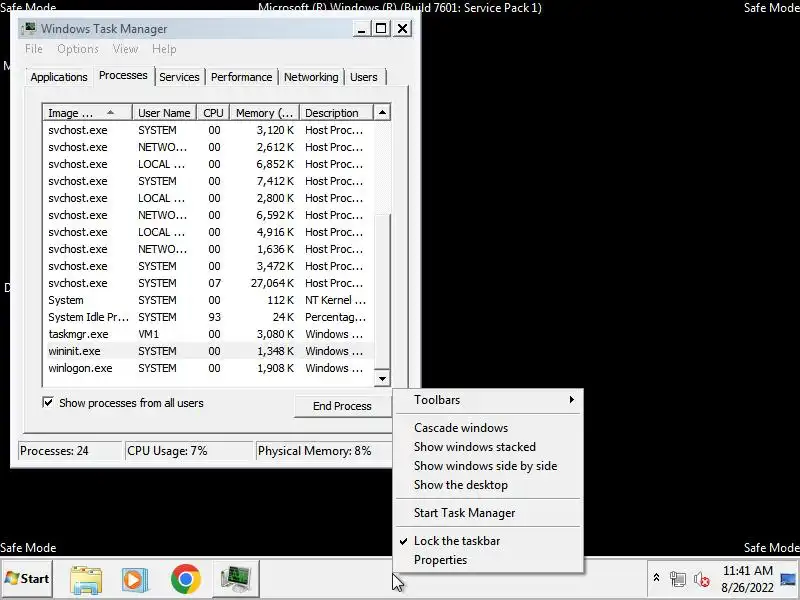Screen dimensions: 800x600
Task: Click the Task Manager title bar icon
Action: pyautogui.click(x=30, y=28)
